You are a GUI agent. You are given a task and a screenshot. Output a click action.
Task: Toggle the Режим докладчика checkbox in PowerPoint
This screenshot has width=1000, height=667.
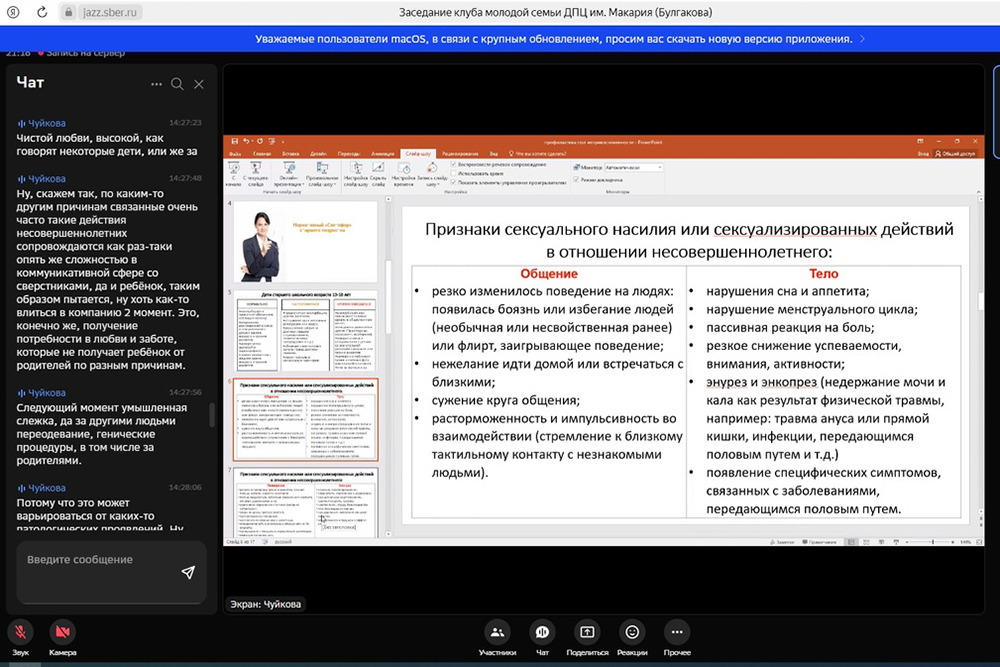pyautogui.click(x=578, y=178)
